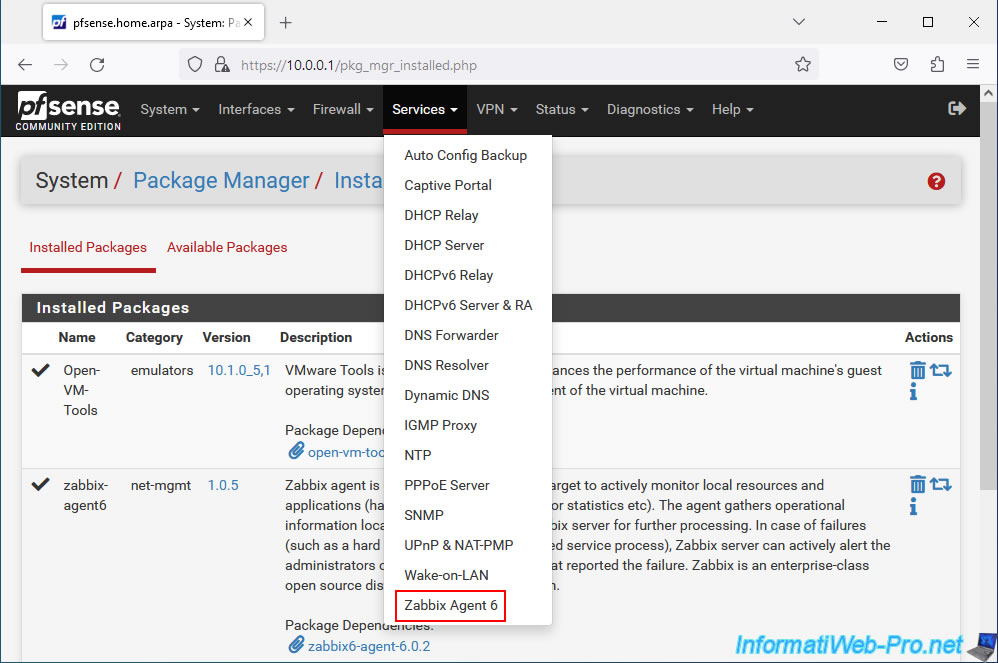Reinstall the zabbix-agent6 package

[x=941, y=484]
